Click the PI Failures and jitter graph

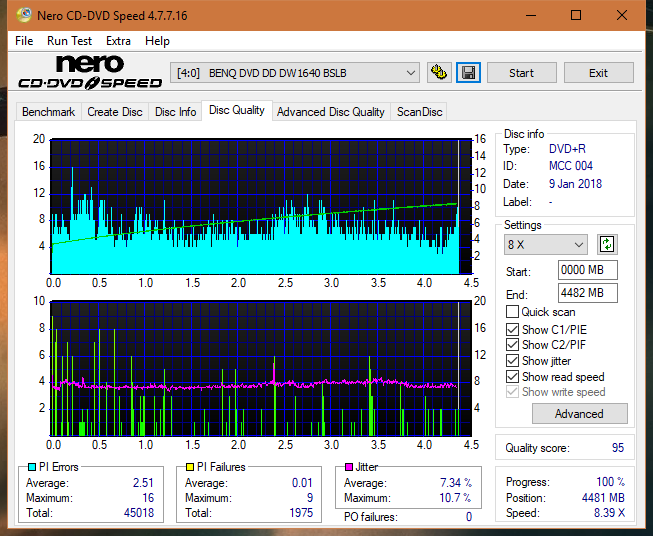pos(261,369)
